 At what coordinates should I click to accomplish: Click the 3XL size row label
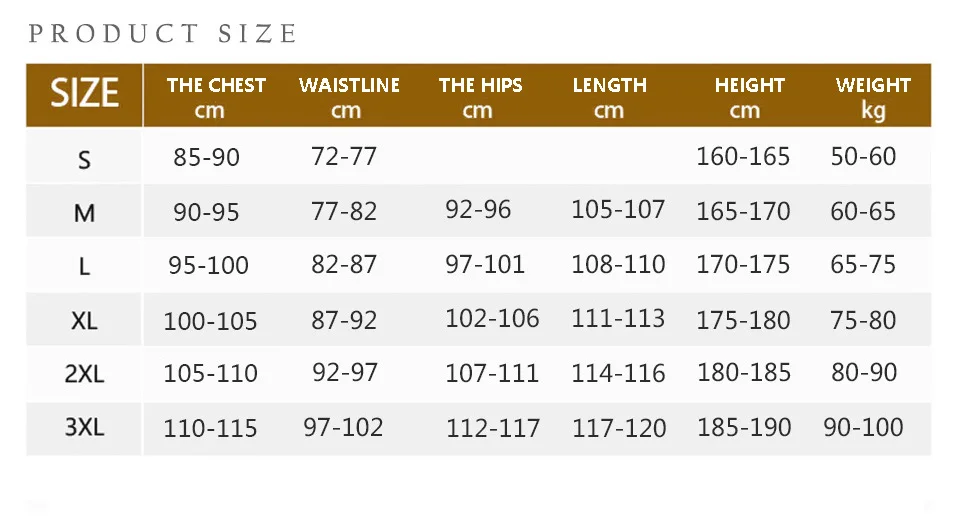coord(84,428)
